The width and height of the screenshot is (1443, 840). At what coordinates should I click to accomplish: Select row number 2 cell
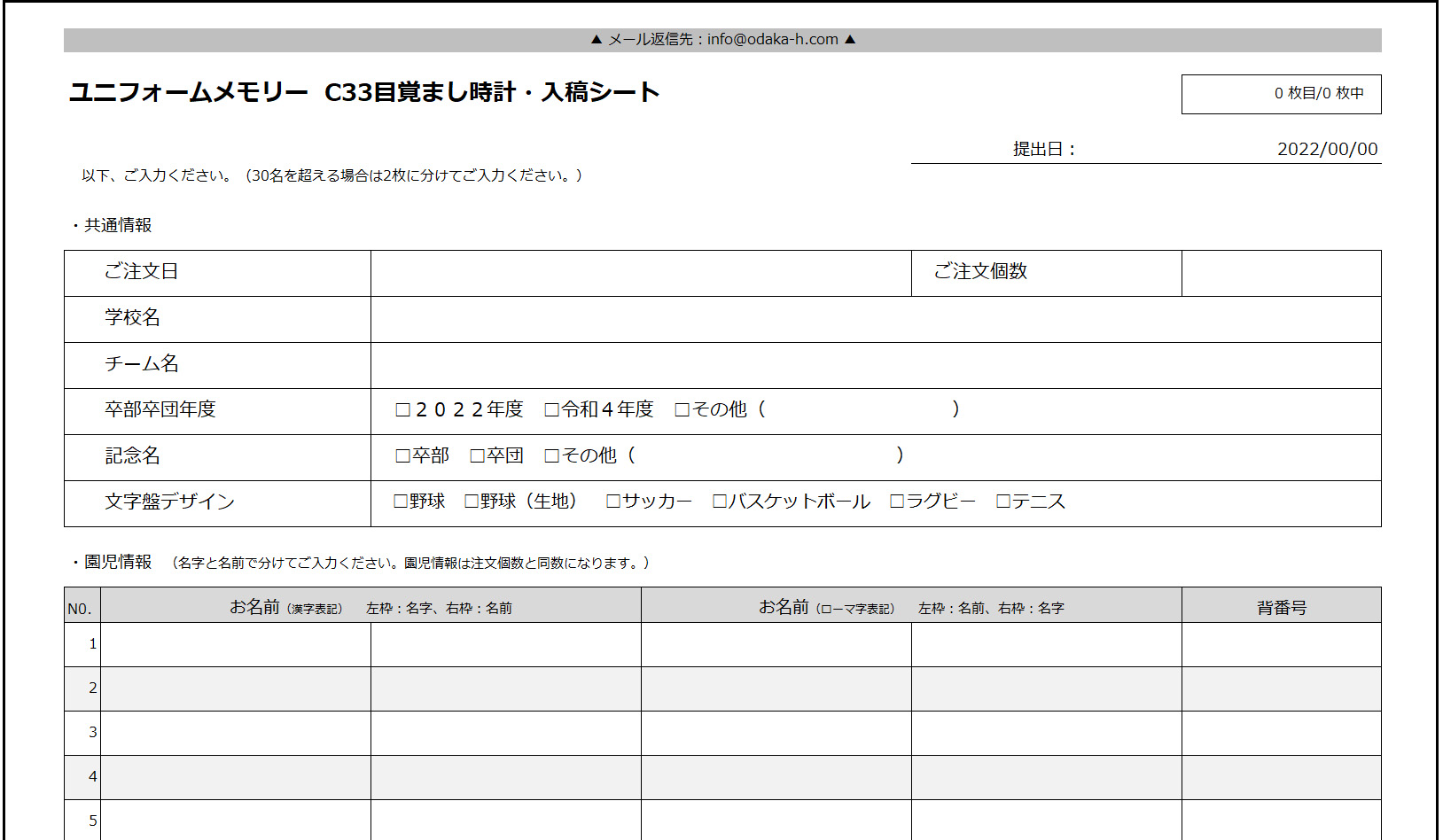[82, 688]
